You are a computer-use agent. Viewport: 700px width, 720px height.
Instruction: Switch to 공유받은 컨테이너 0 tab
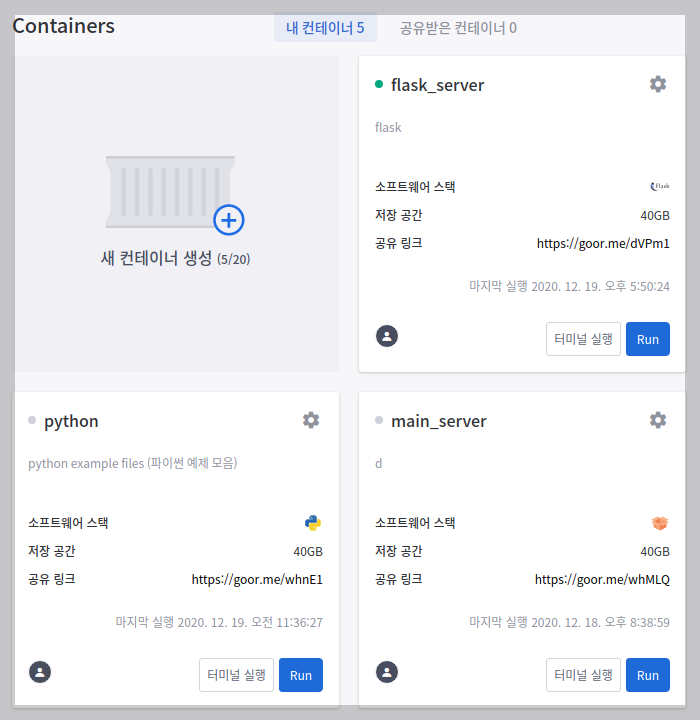(x=458, y=28)
